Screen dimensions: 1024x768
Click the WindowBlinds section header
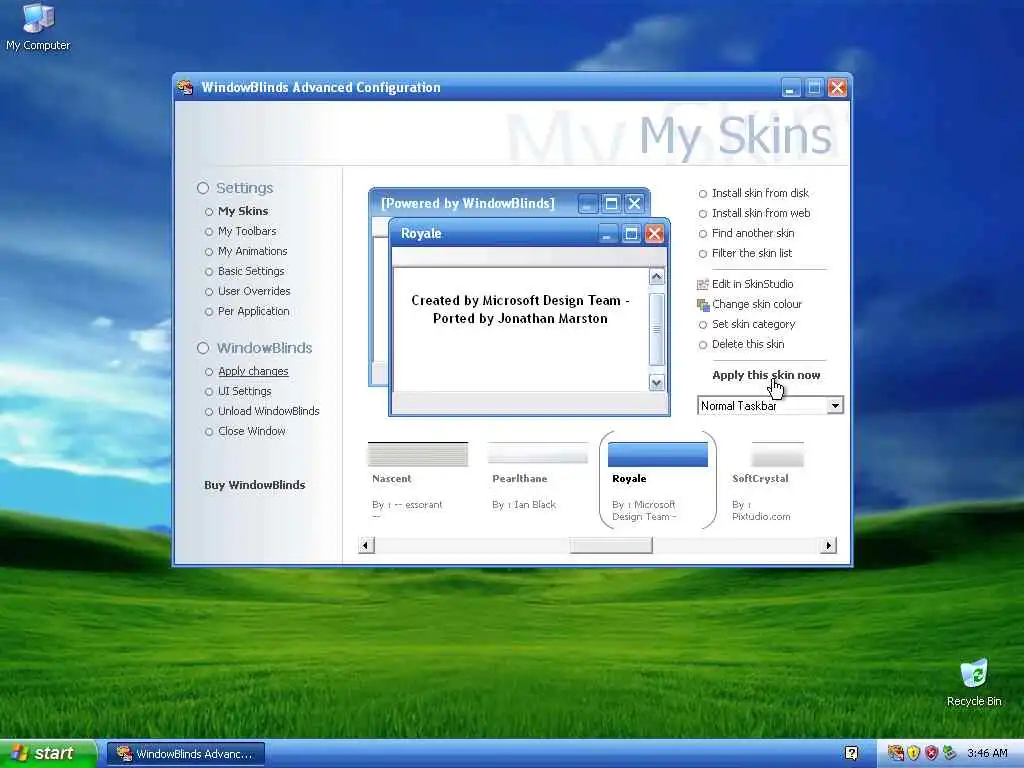click(264, 348)
